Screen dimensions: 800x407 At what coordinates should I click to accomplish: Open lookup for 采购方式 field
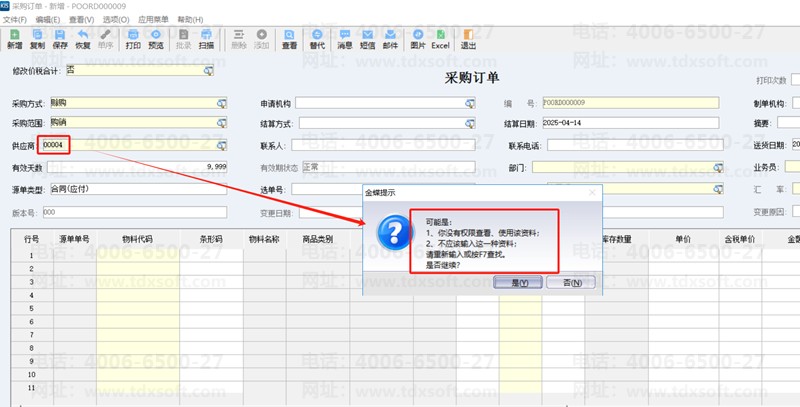pyautogui.click(x=221, y=103)
